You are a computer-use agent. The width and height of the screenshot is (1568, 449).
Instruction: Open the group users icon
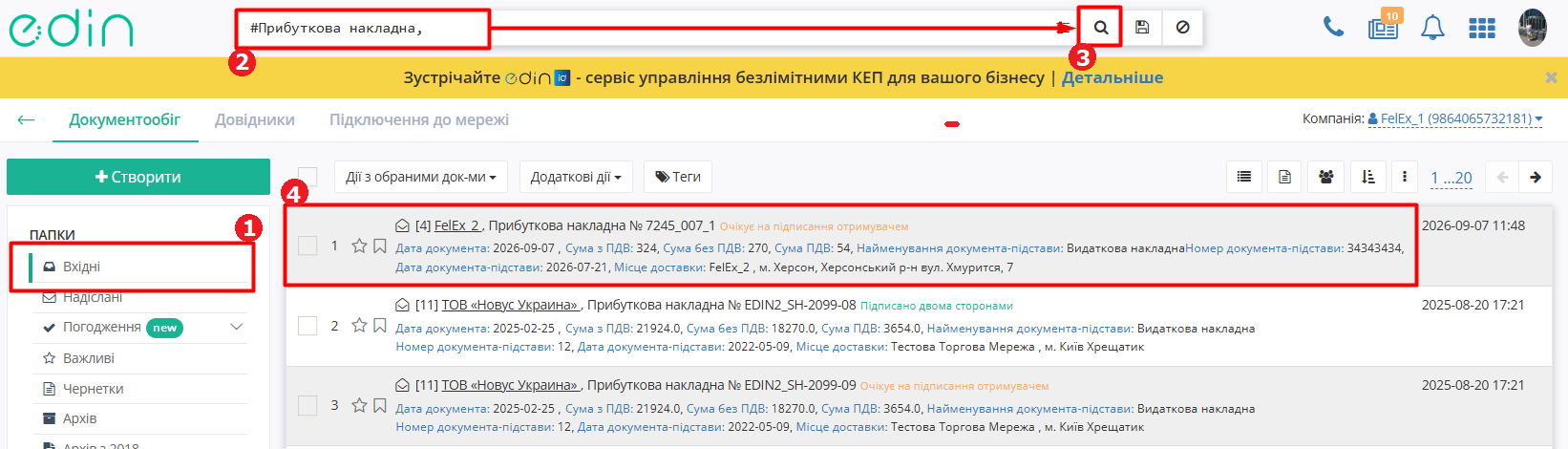pyautogui.click(x=1325, y=177)
